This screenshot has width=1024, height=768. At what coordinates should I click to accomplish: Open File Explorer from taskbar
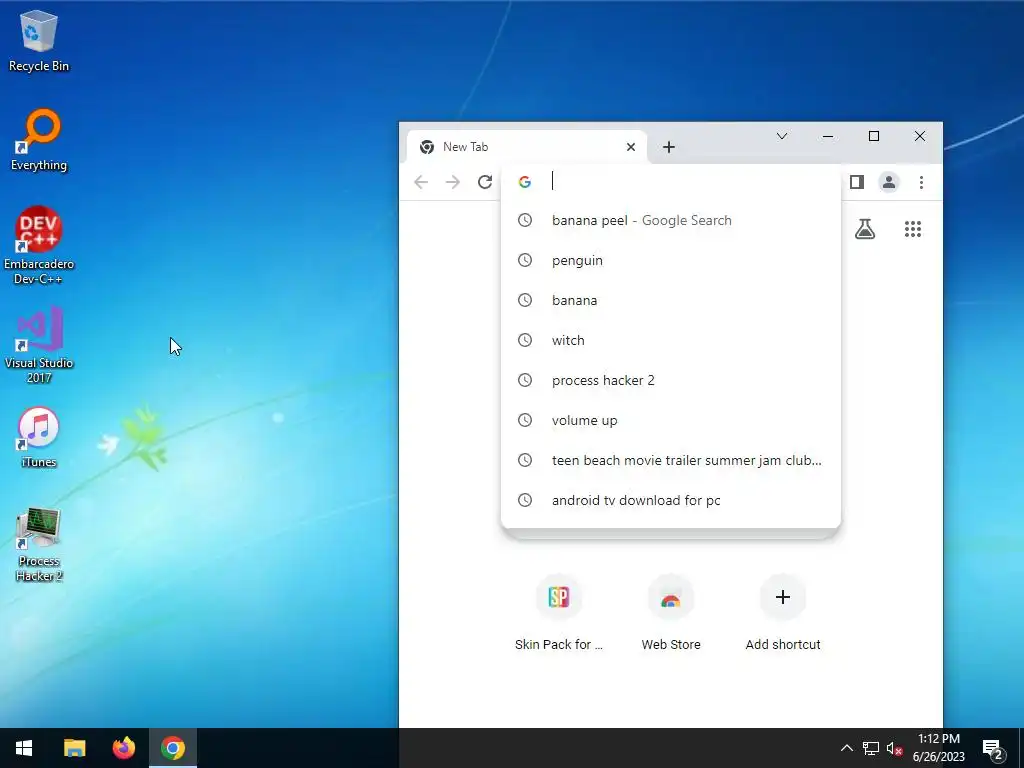[74, 748]
